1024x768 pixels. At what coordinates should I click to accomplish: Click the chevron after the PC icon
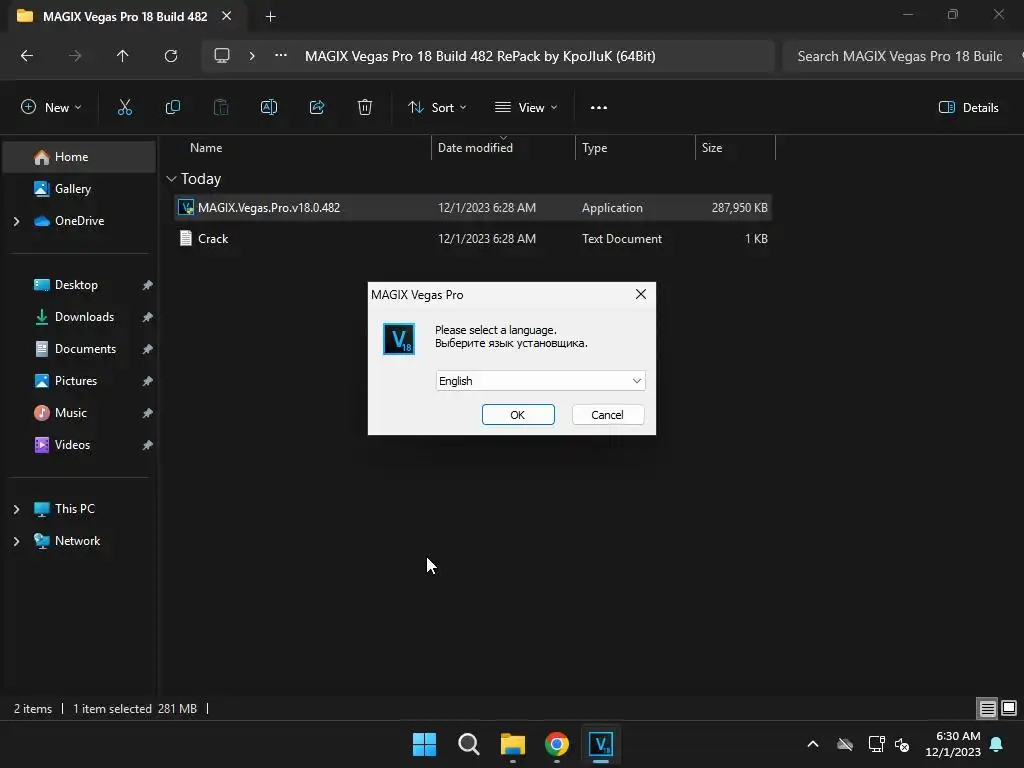(x=252, y=56)
